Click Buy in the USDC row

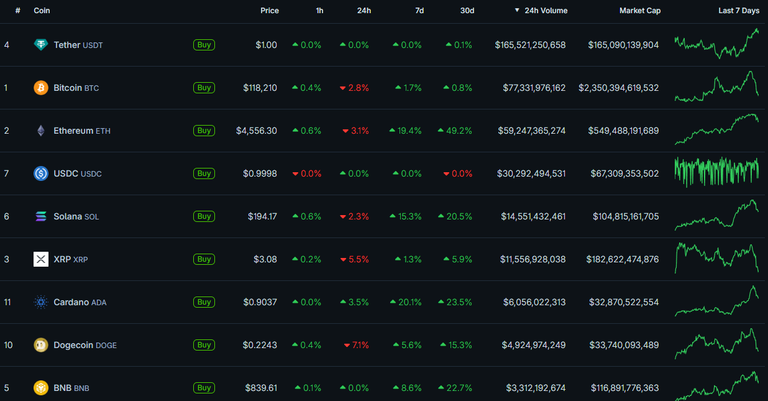click(x=204, y=173)
